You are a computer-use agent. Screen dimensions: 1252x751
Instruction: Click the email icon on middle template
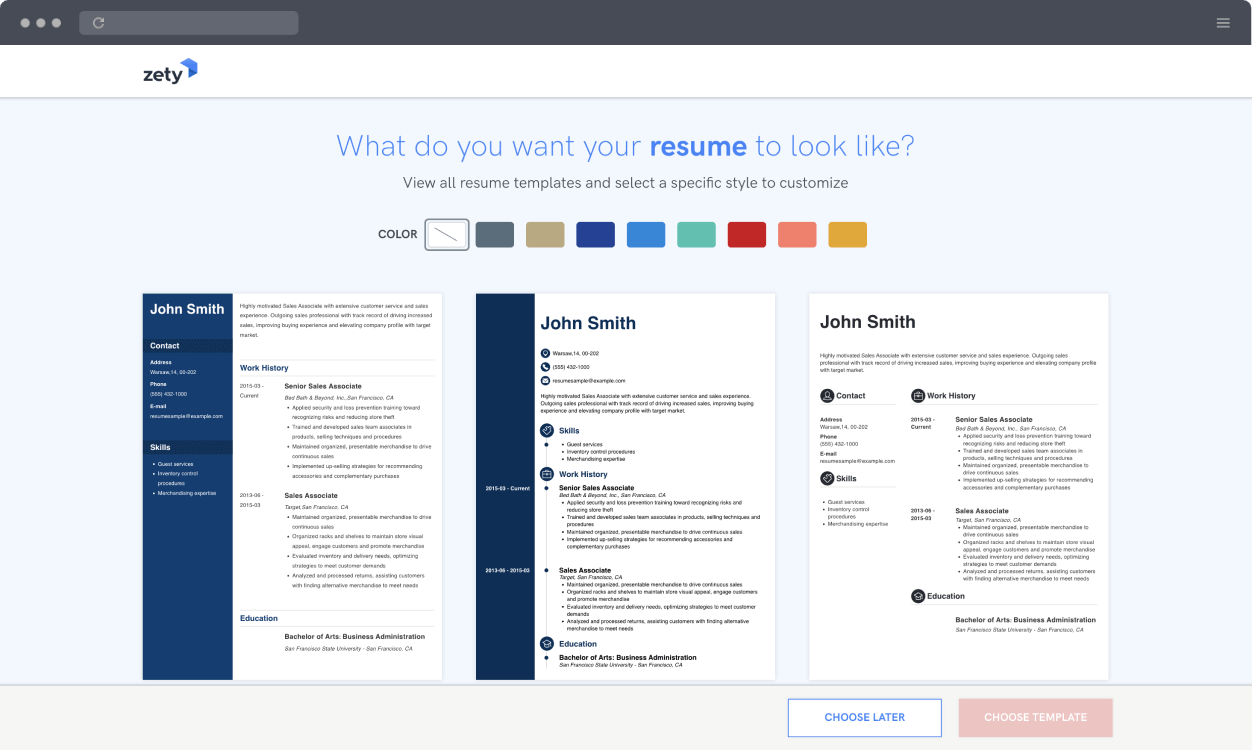(x=545, y=381)
